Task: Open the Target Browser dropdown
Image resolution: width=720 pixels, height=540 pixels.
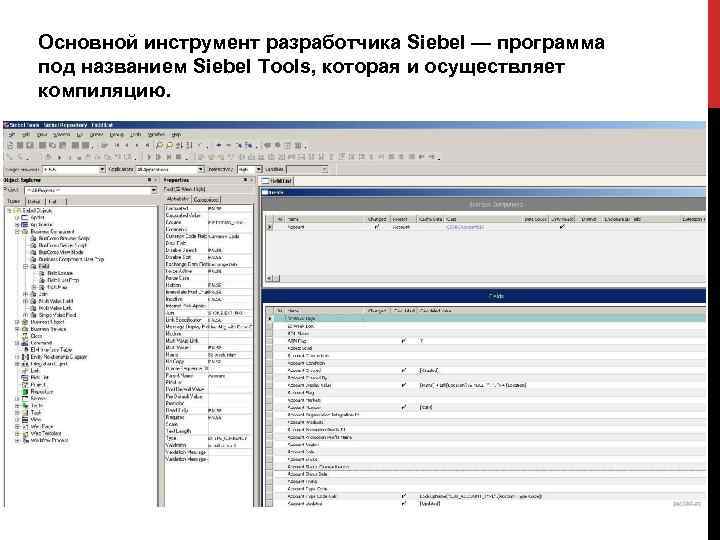Action: pyautogui.click(x=102, y=169)
